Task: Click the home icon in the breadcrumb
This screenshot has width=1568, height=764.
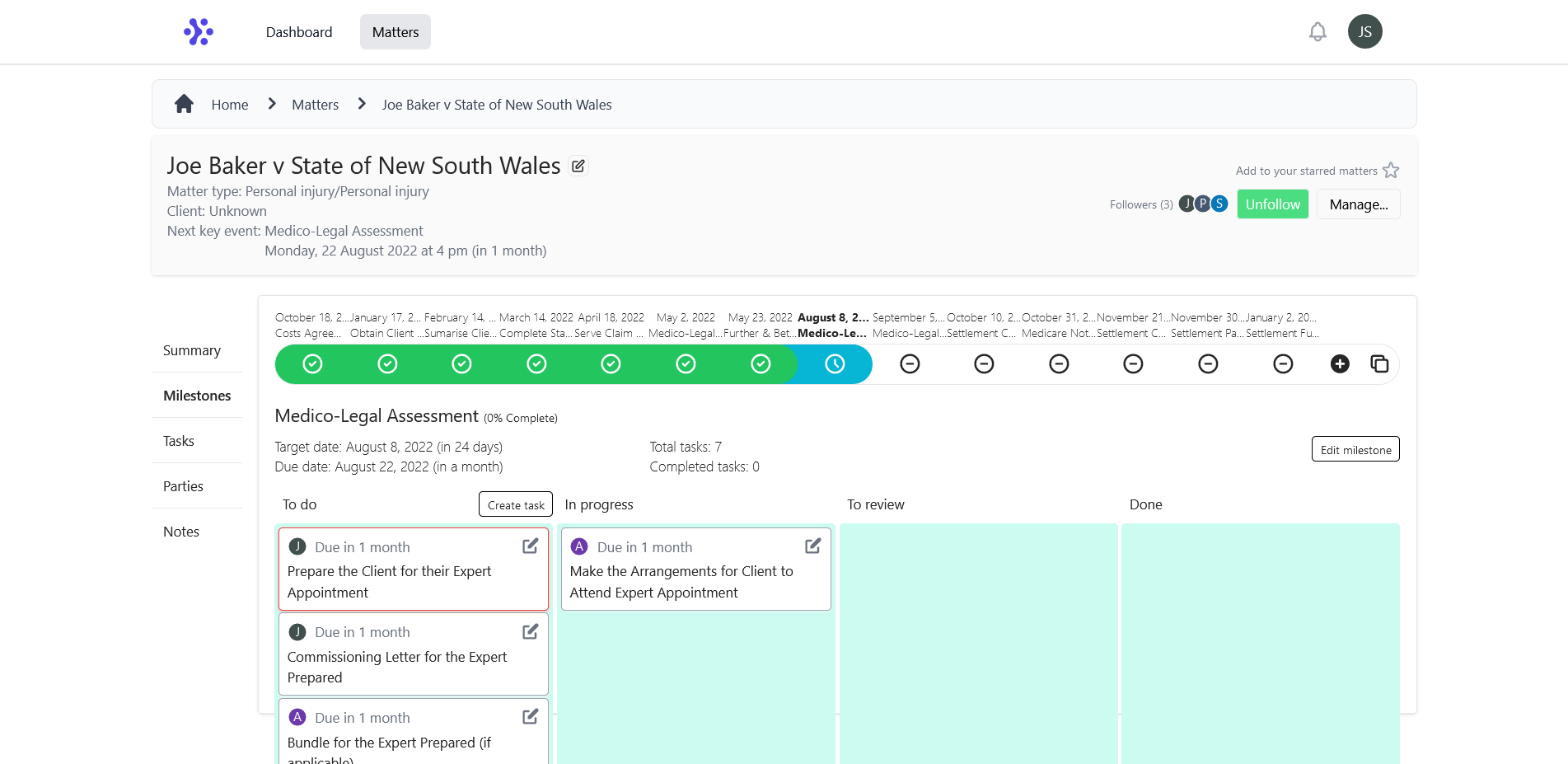Action: (184, 103)
